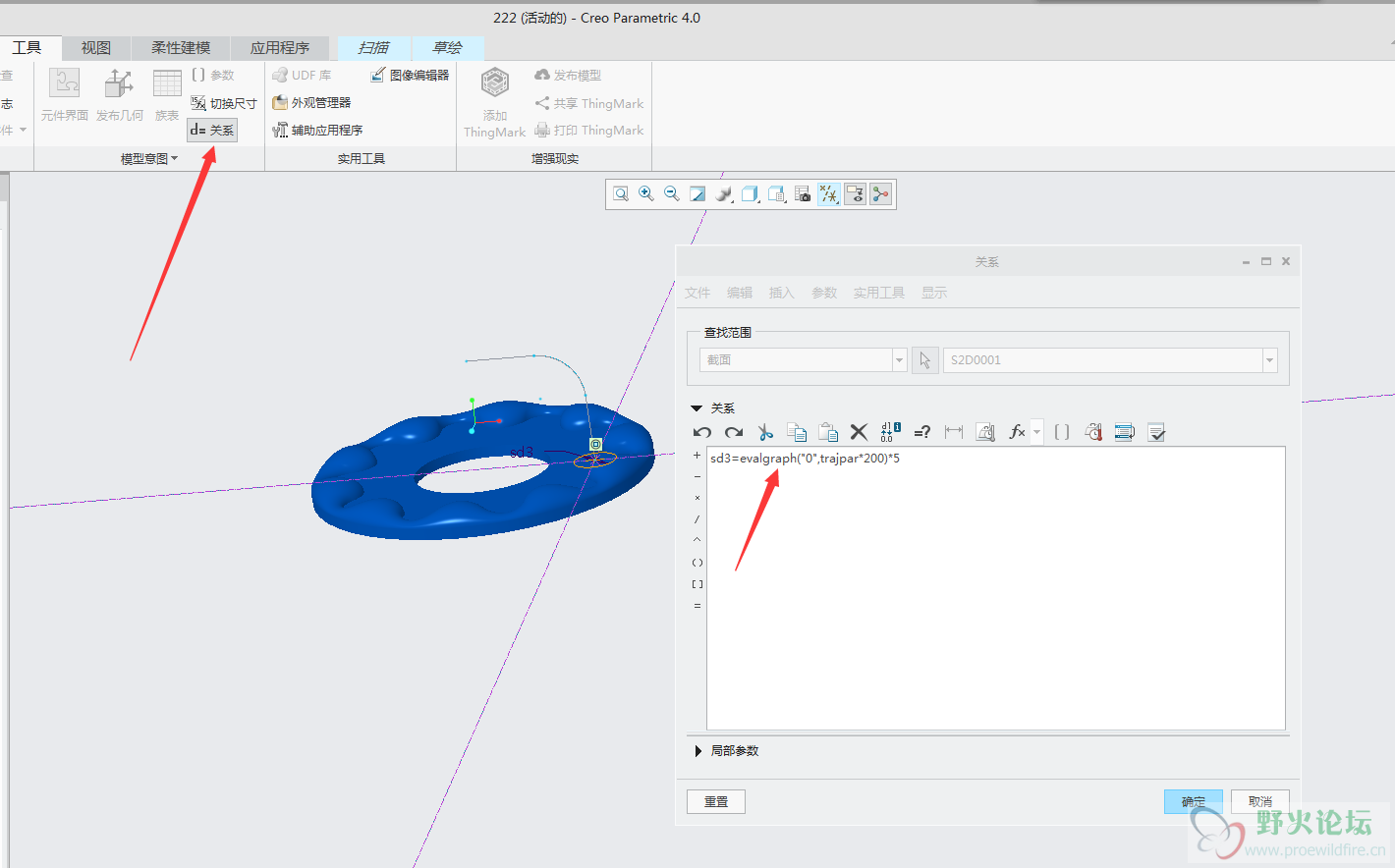The width and height of the screenshot is (1395, 868).
Task: Open dropdown arrow next to fx icon
Action: point(1036,432)
